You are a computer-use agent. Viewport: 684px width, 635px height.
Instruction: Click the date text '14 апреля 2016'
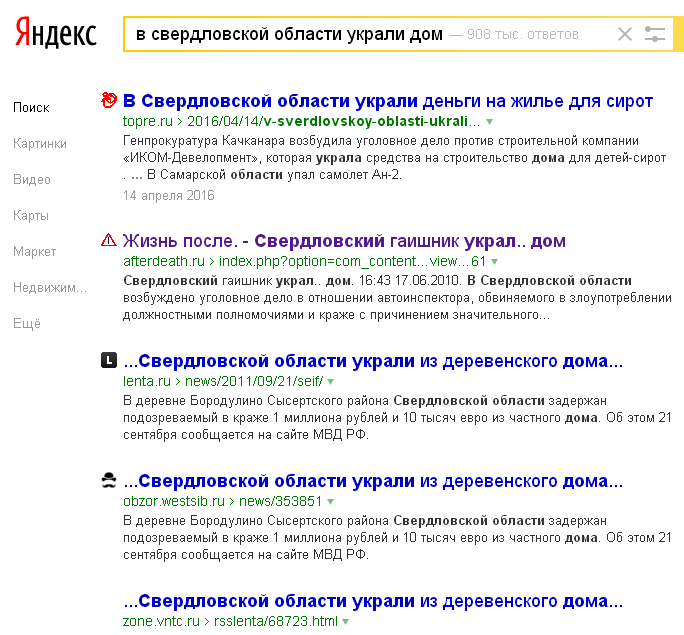169,195
